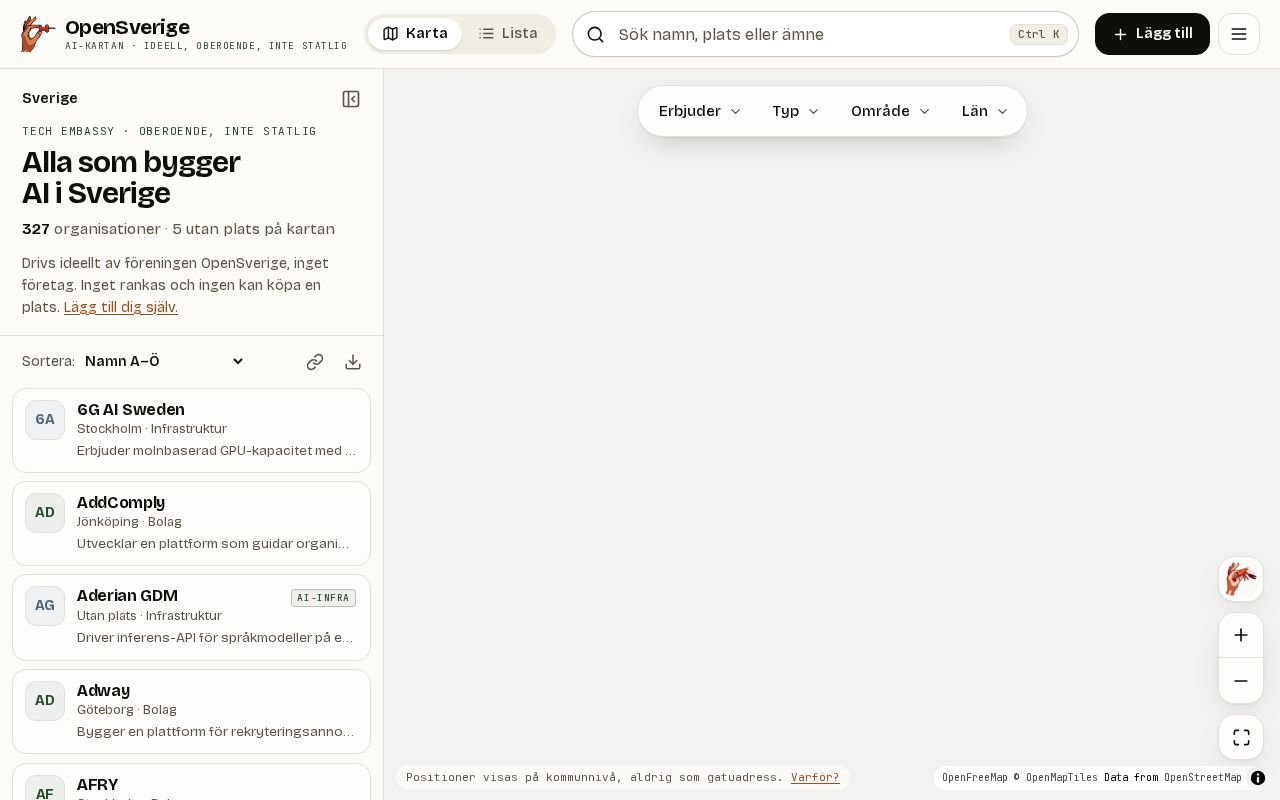1280x800 pixels.
Task: Copy the share link icon
Action: [315, 362]
